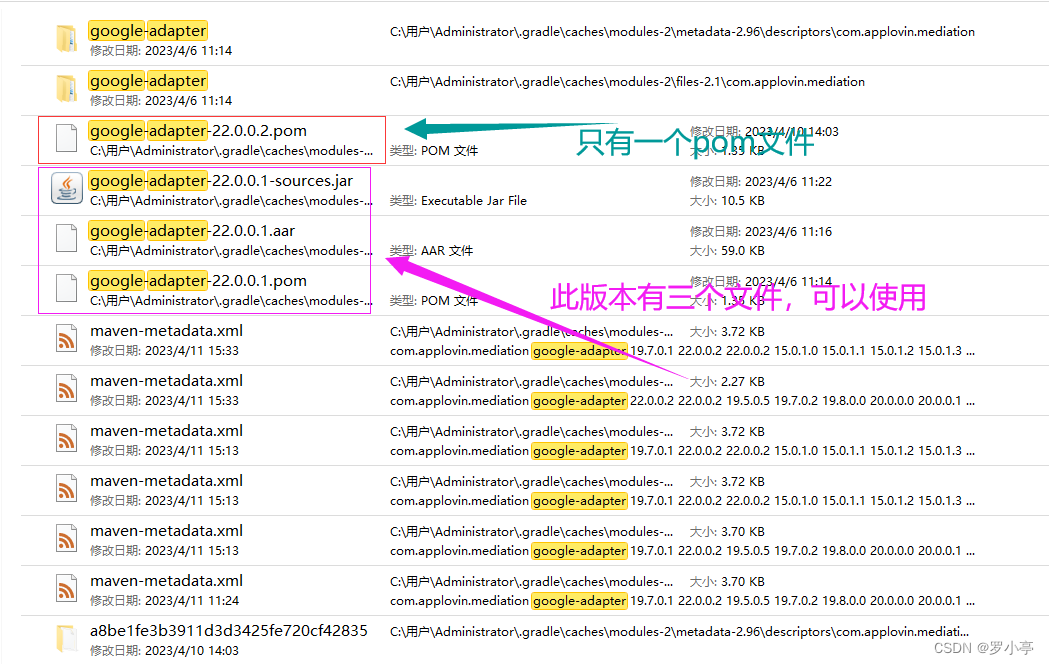Click the version list text in the 2.27 KB row
Viewport: 1049px width, 664px height.
pos(802,401)
